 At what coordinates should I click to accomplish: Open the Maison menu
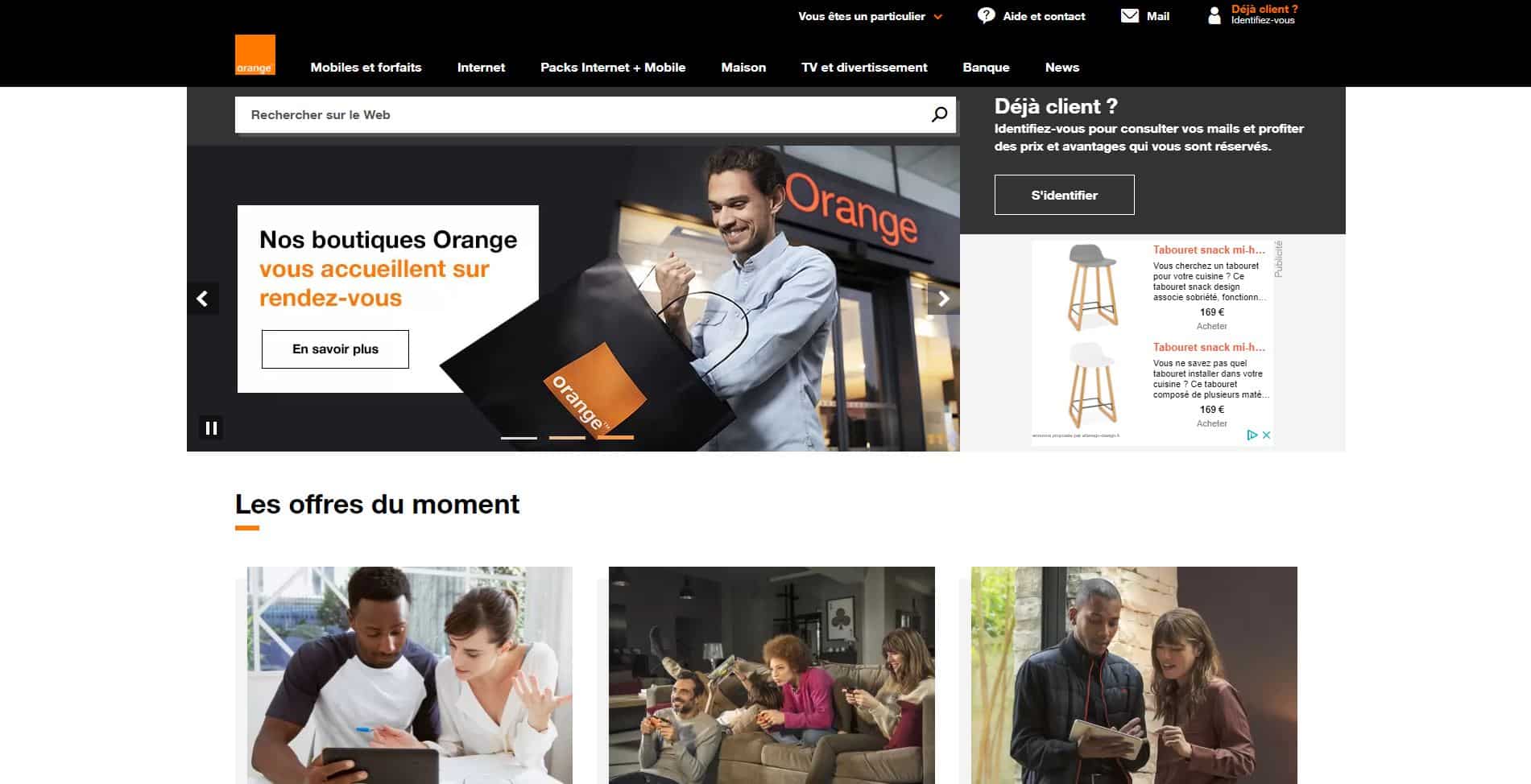(743, 68)
